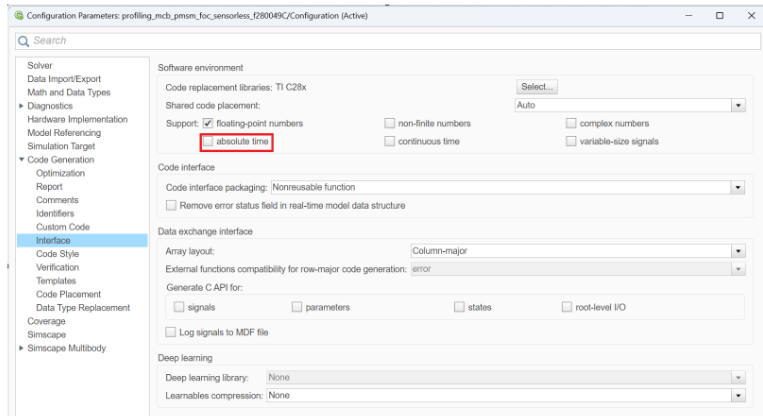Click Select... for code replacement libraries

pyautogui.click(x=537, y=87)
